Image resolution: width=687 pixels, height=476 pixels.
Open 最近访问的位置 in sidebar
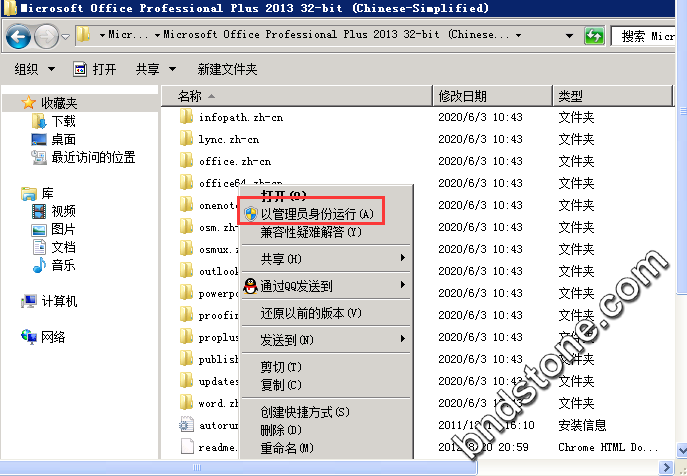point(93,157)
